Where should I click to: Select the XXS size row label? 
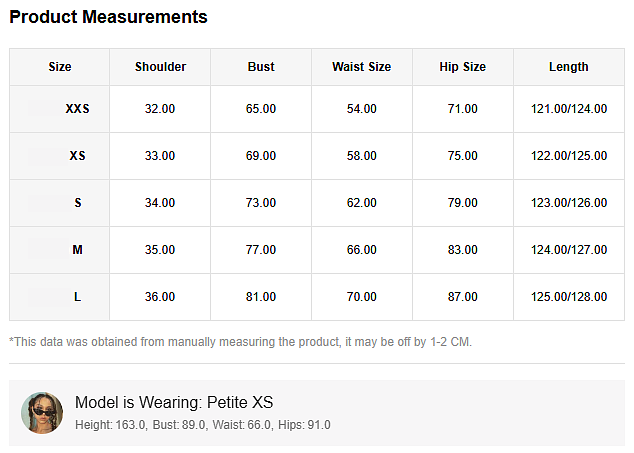click(77, 109)
